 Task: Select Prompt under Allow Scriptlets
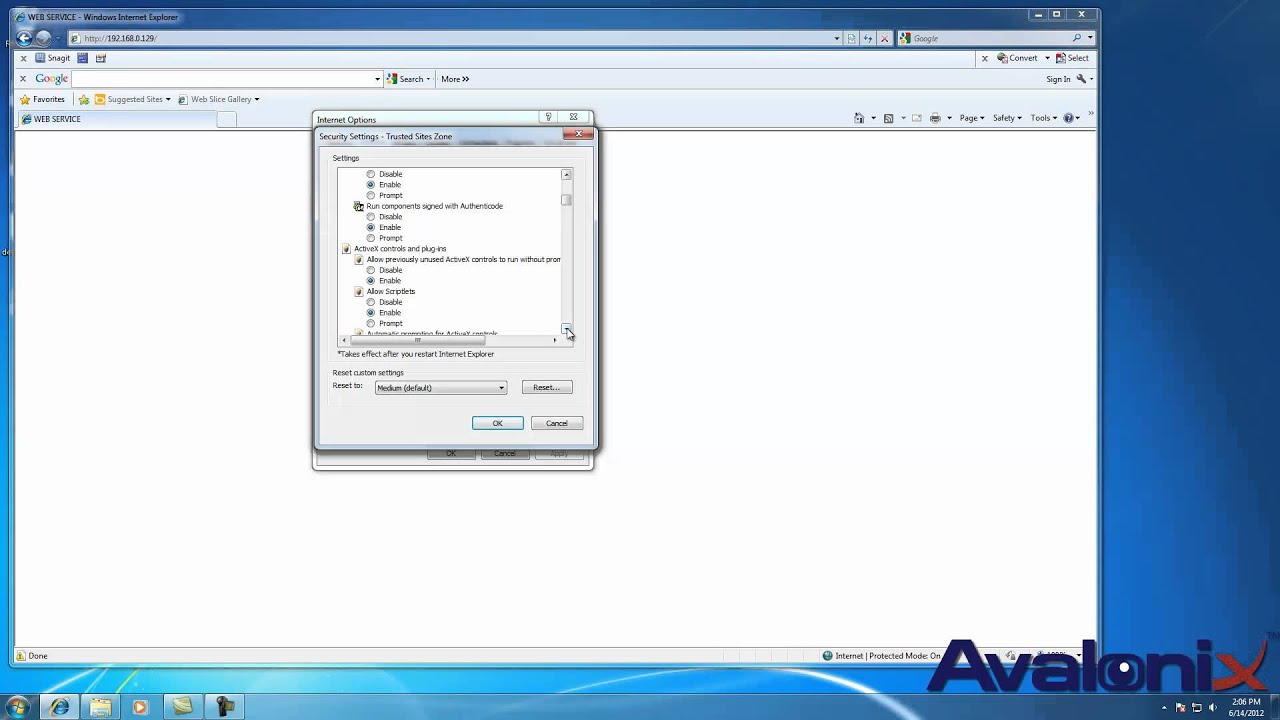[x=371, y=324]
